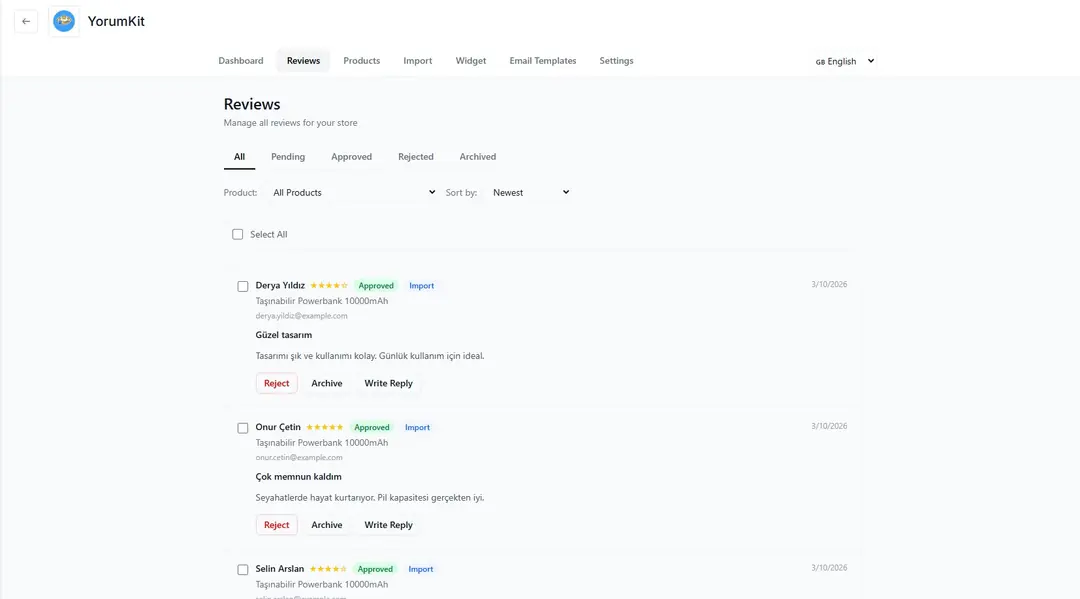Write a reply to Onur Çetin's review
1080x599 pixels.
coord(388,526)
